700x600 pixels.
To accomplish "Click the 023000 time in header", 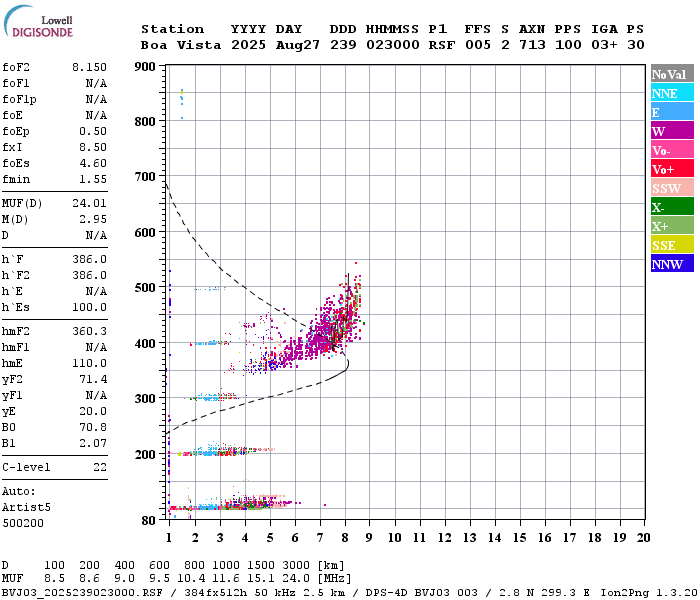I will 392,45.
